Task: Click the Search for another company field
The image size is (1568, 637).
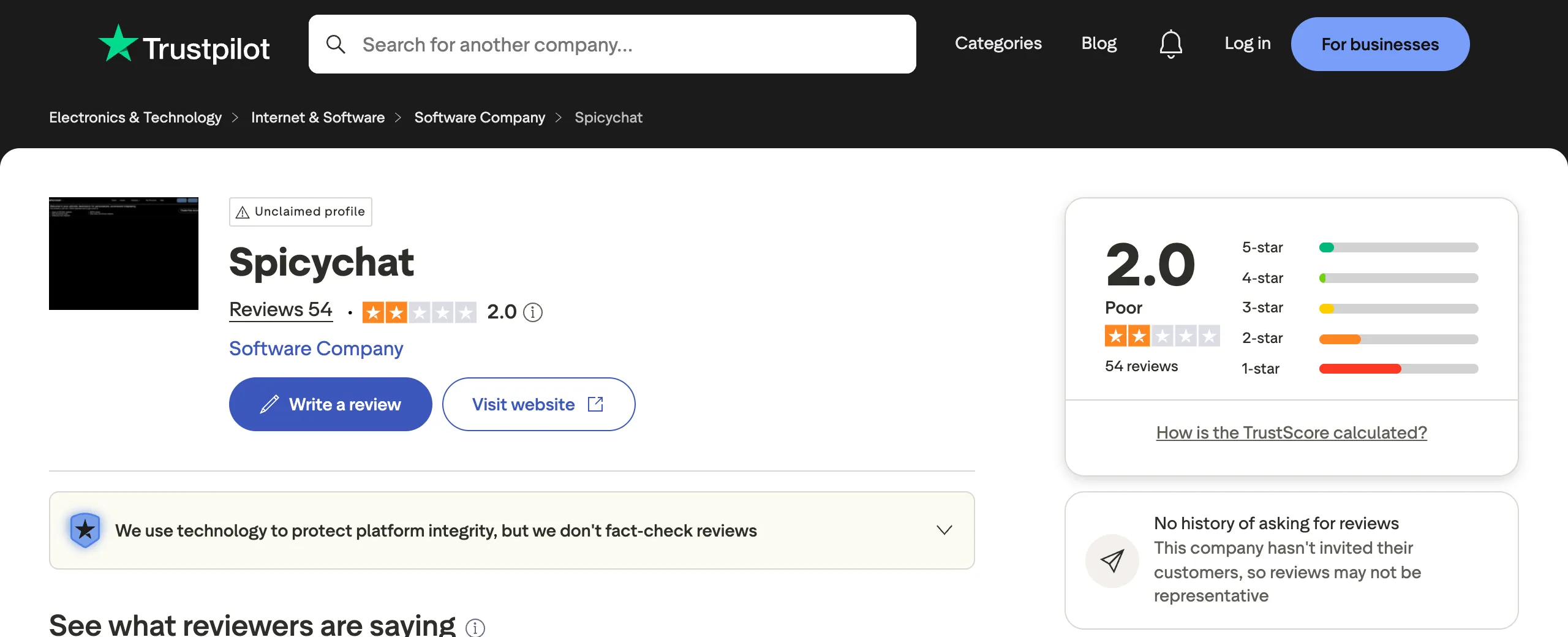Action: click(612, 44)
